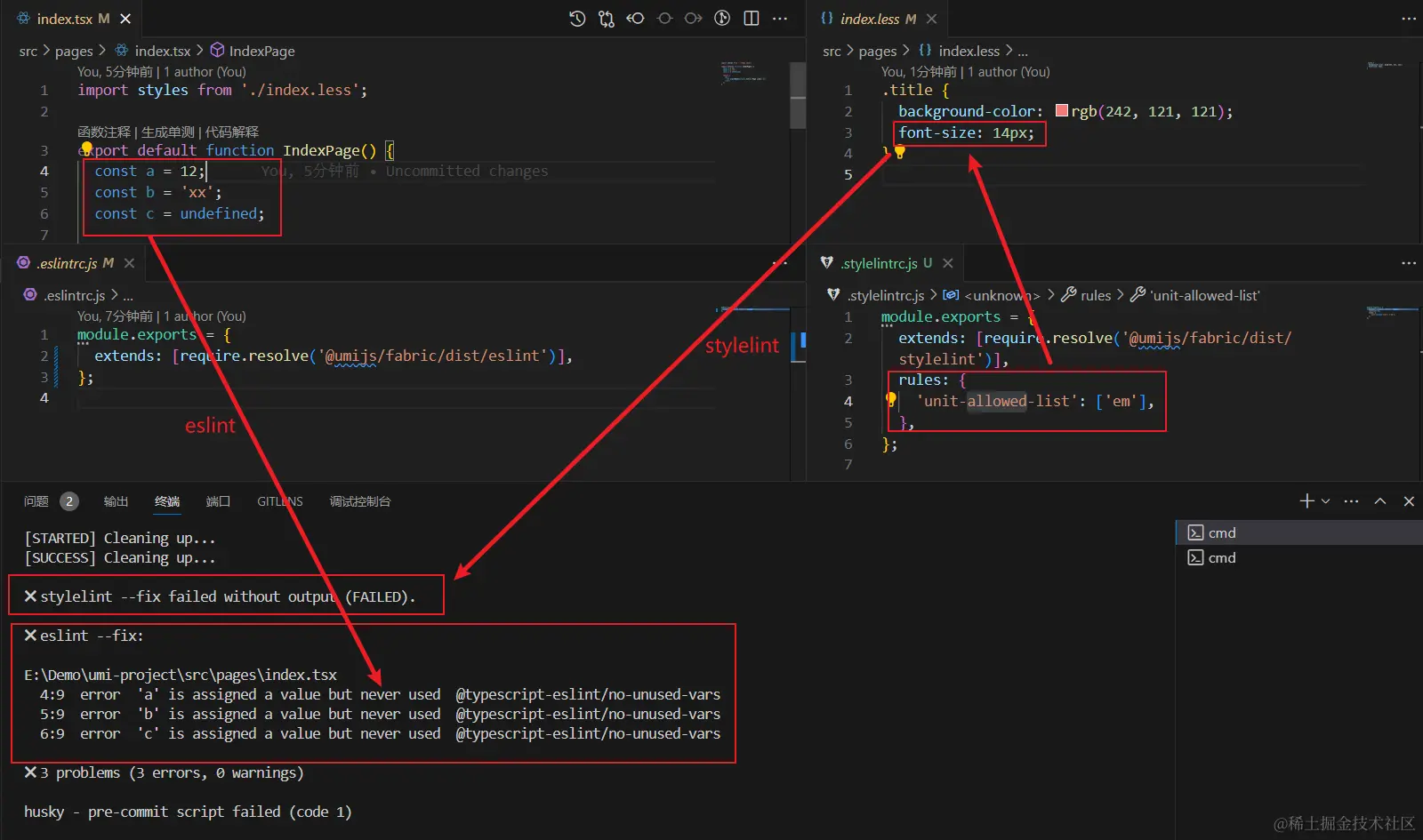The height and width of the screenshot is (840, 1423).
Task: Open the terminal launch profile dropdown
Action: pos(1326,501)
